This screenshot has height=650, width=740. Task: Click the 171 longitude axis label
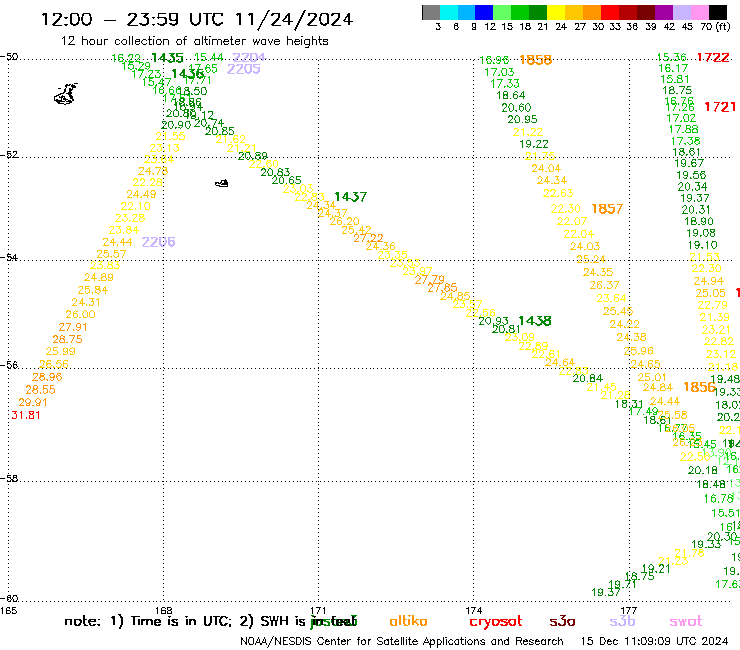coord(318,611)
